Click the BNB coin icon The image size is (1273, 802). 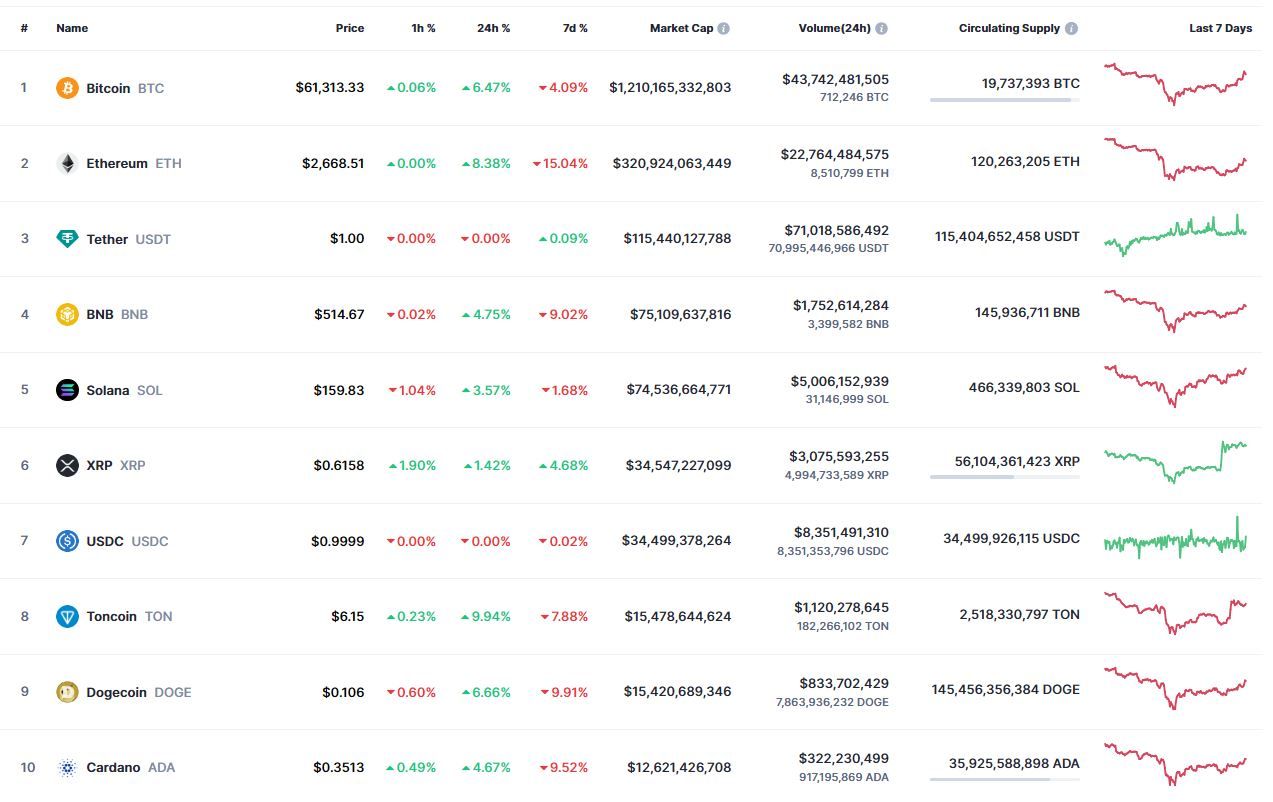[67, 314]
